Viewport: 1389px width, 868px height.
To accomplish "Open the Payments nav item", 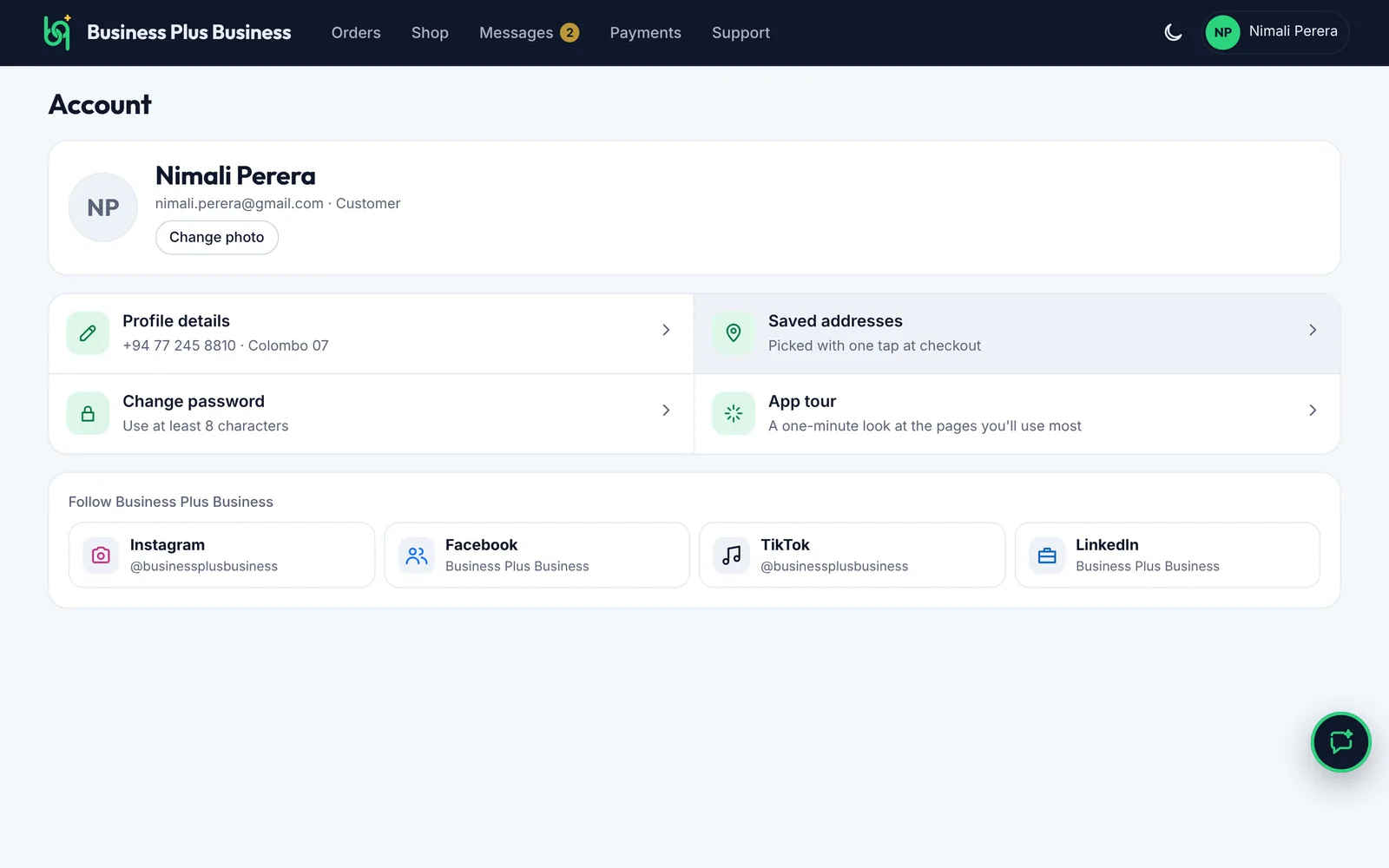I will click(645, 33).
